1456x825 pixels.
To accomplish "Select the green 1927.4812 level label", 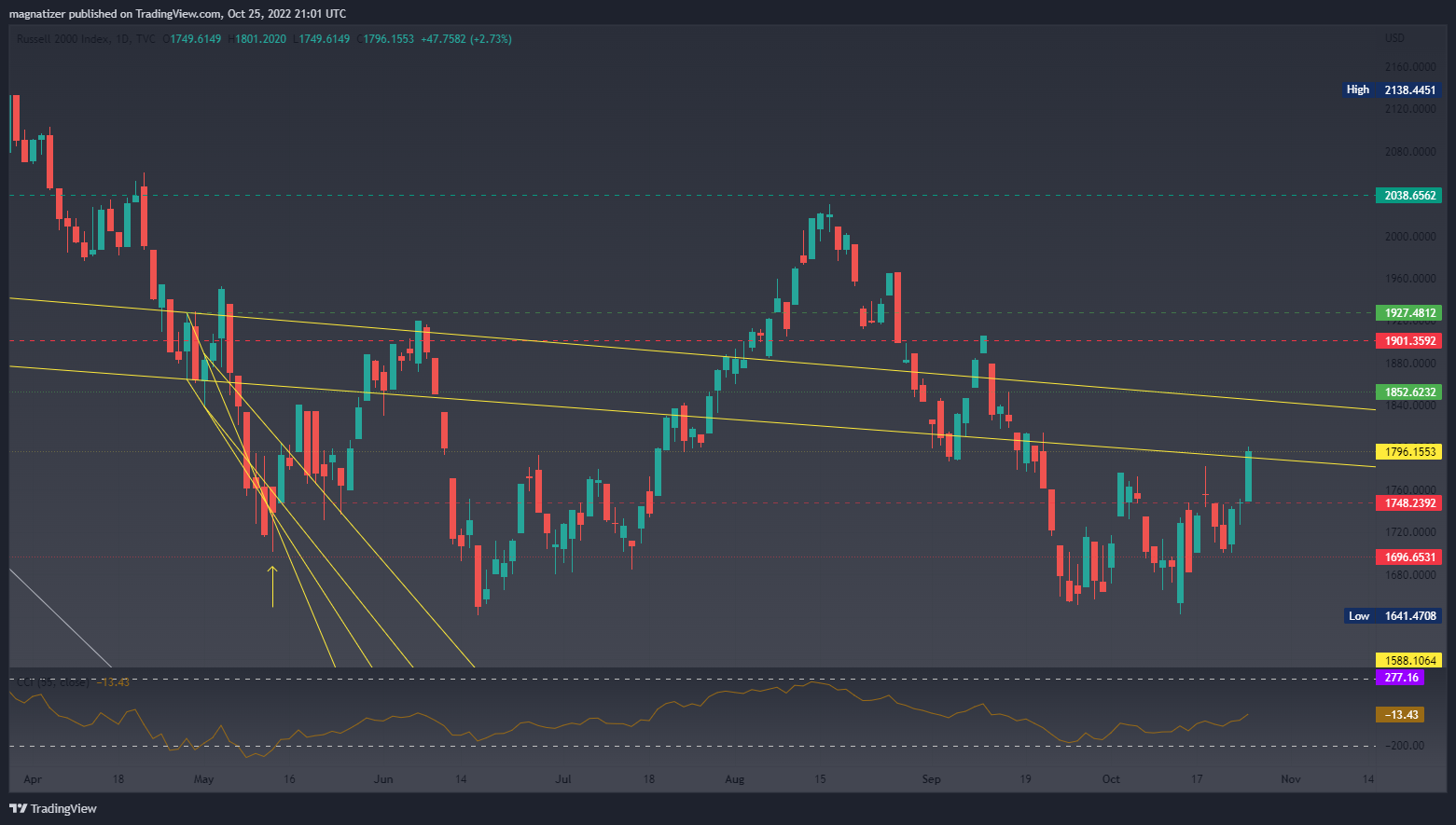I will coord(1408,313).
